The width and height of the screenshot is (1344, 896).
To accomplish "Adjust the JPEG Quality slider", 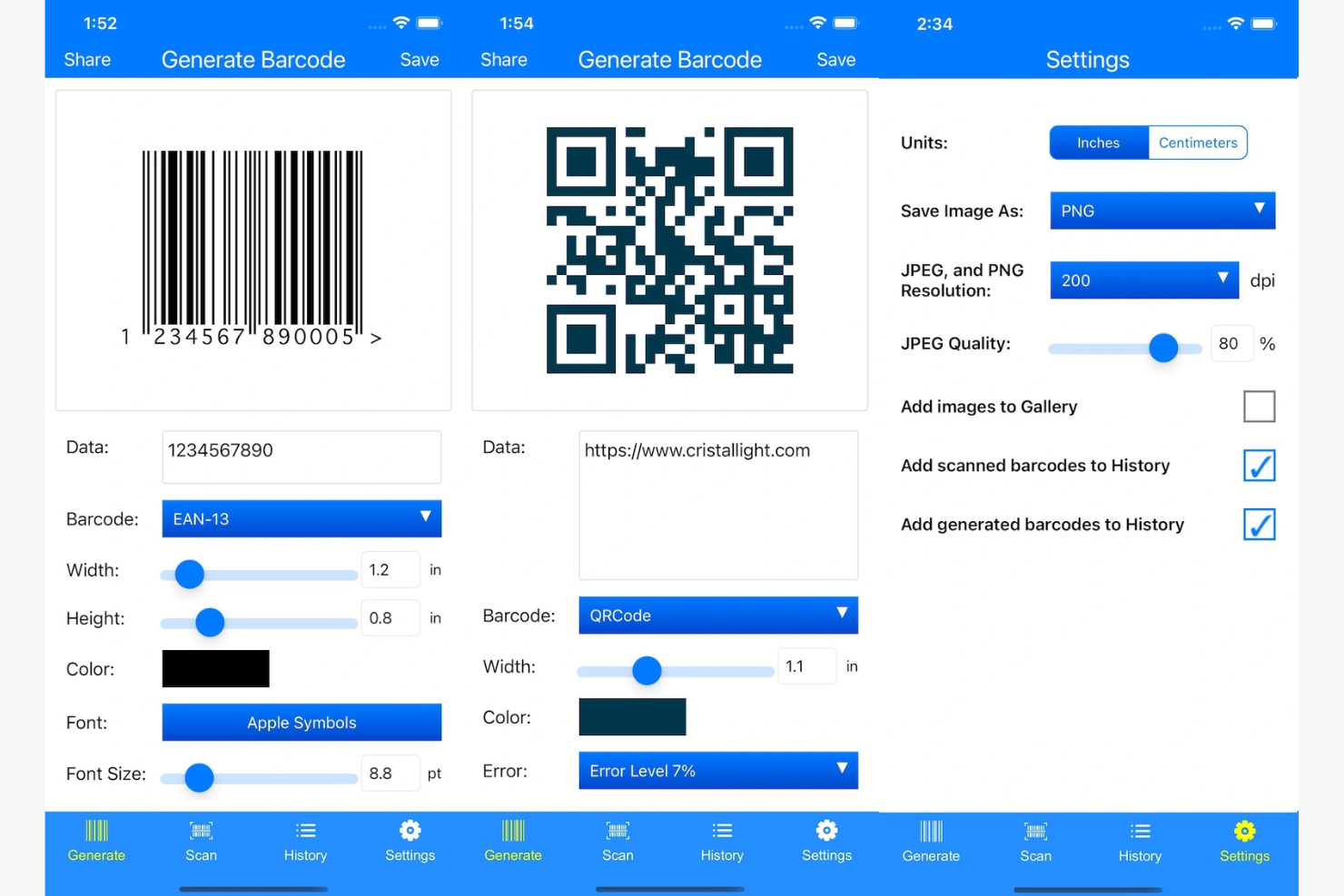I will (x=1163, y=348).
